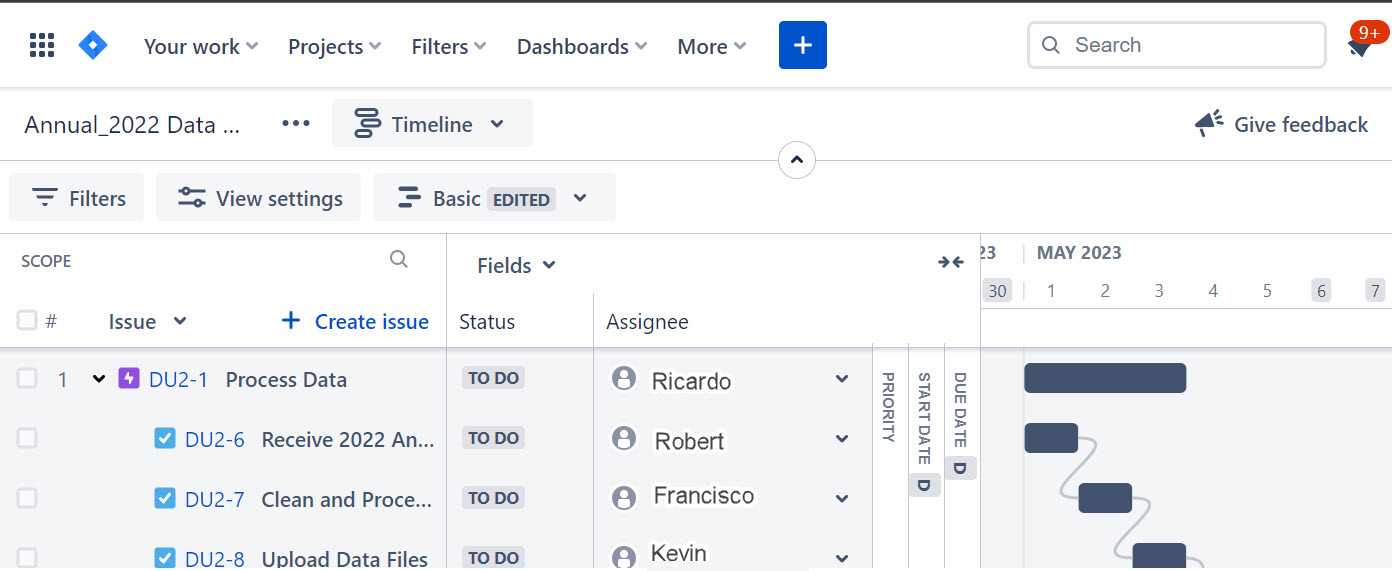
Task: Open the Fields dropdown
Action: pos(516,265)
